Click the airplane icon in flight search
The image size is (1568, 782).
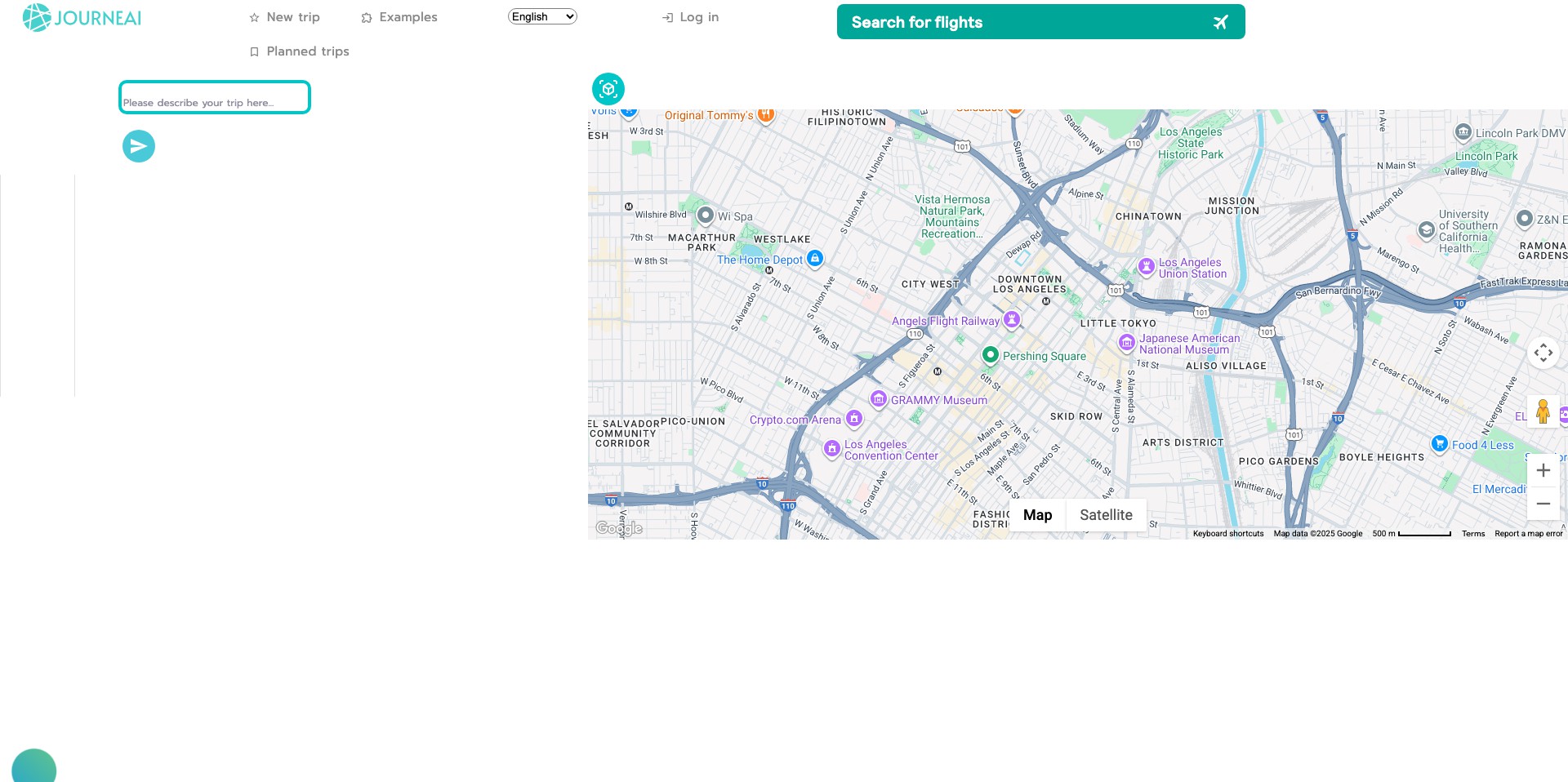coord(1220,23)
